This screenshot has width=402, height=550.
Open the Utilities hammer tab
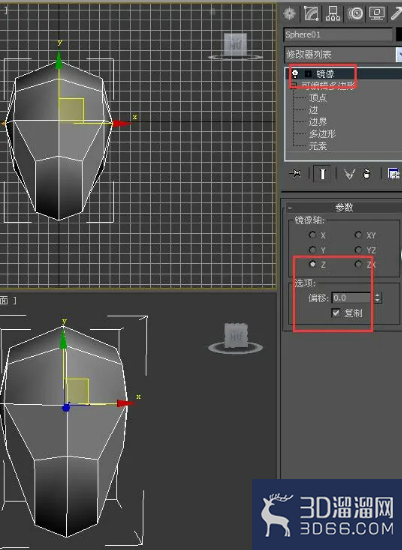click(x=396, y=14)
